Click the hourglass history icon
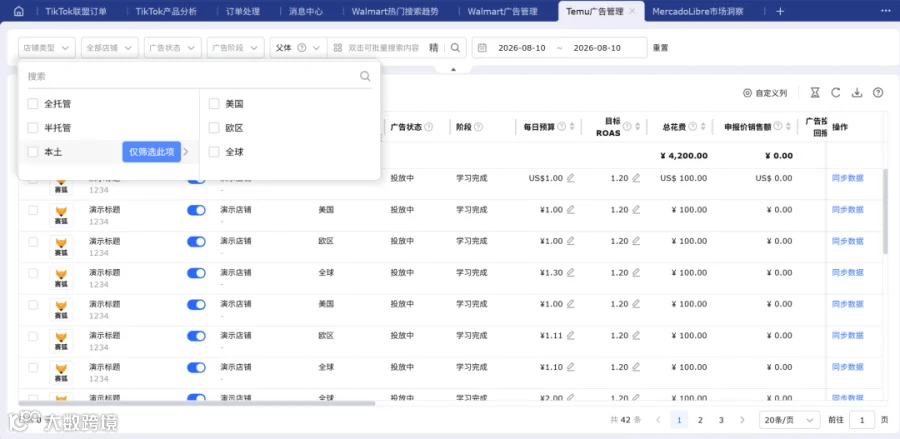 (x=814, y=92)
